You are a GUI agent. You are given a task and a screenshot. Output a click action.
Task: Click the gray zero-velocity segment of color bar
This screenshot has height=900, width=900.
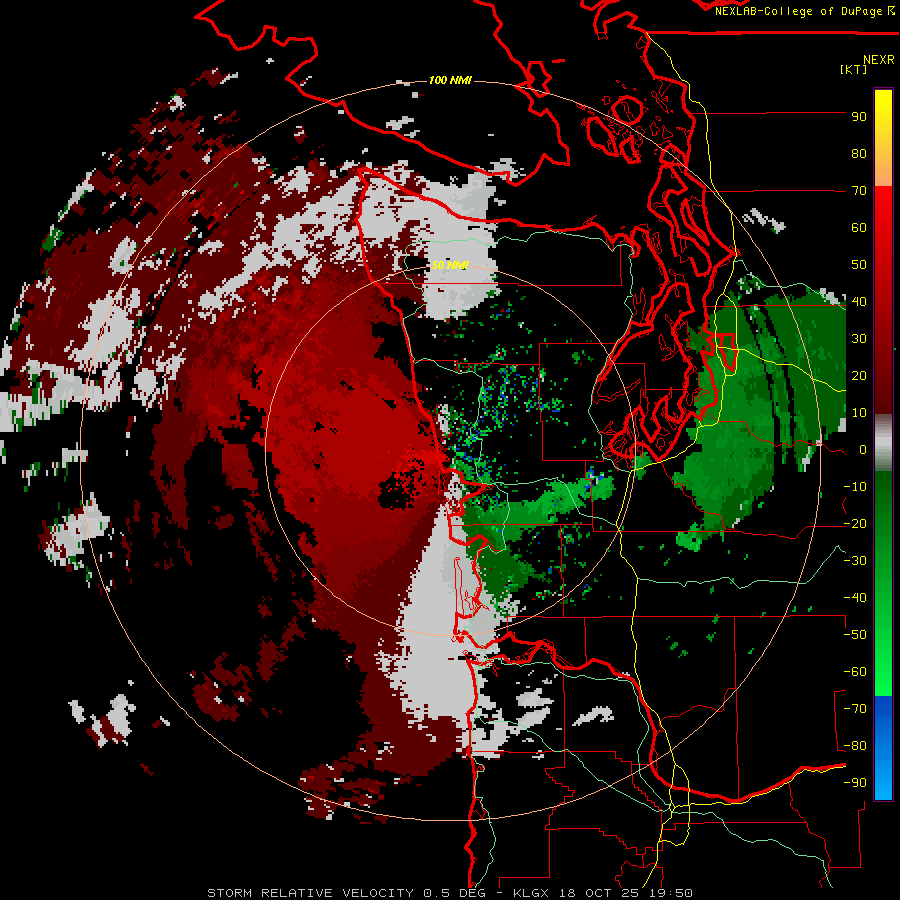pos(883,442)
